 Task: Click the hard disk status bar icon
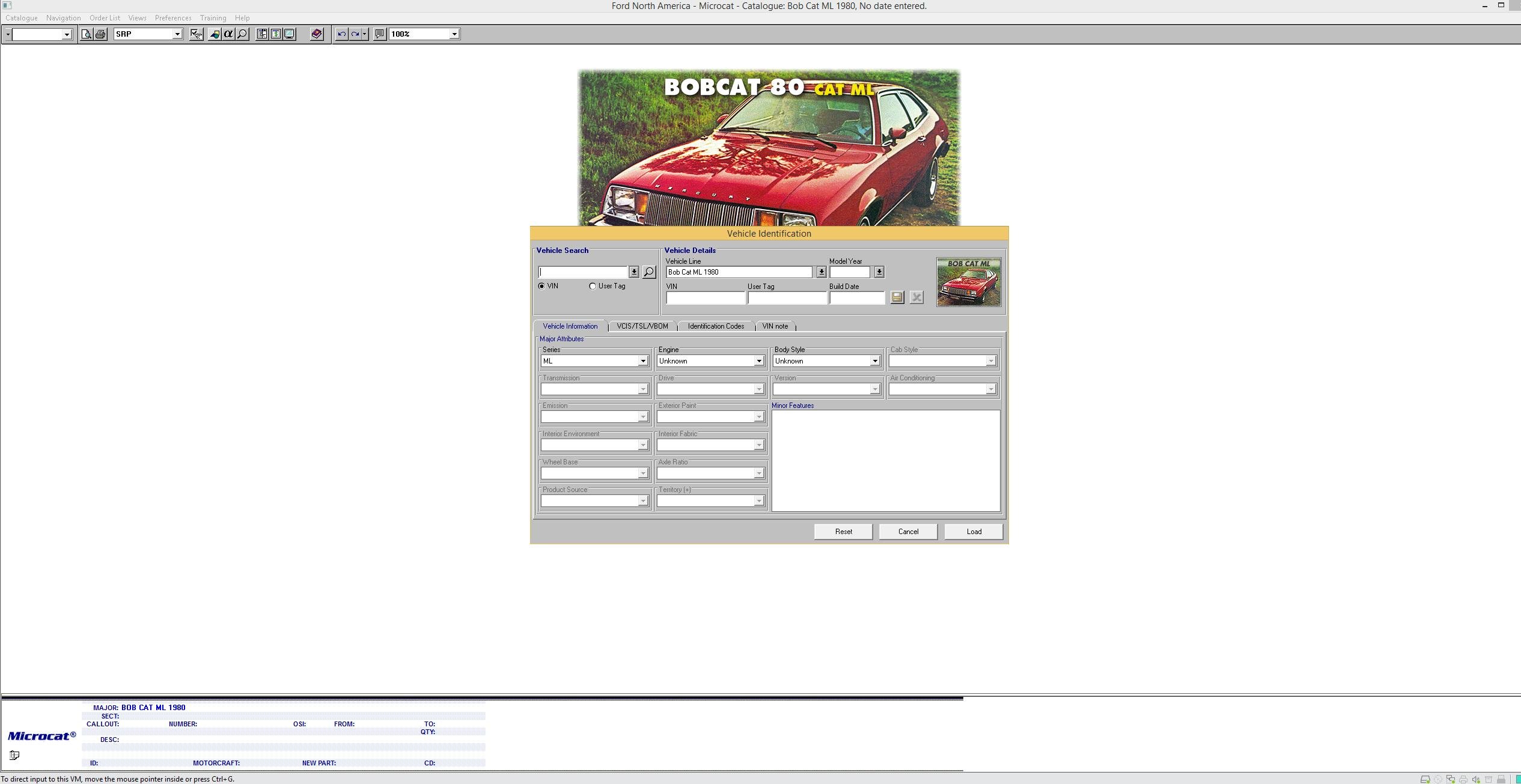[1425, 779]
